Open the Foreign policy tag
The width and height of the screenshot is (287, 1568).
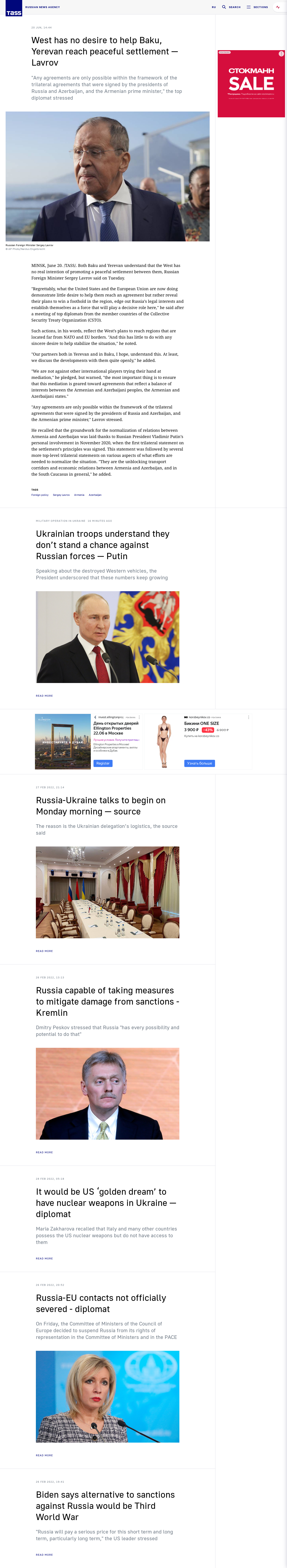coord(40,495)
